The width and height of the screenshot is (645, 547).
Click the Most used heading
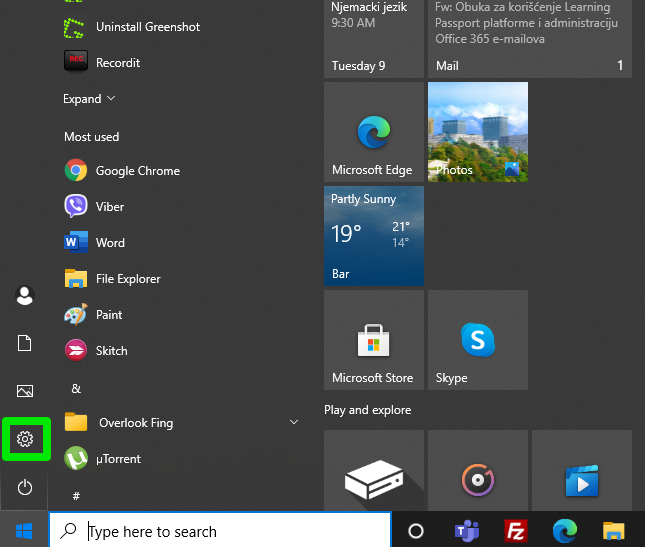tap(91, 137)
